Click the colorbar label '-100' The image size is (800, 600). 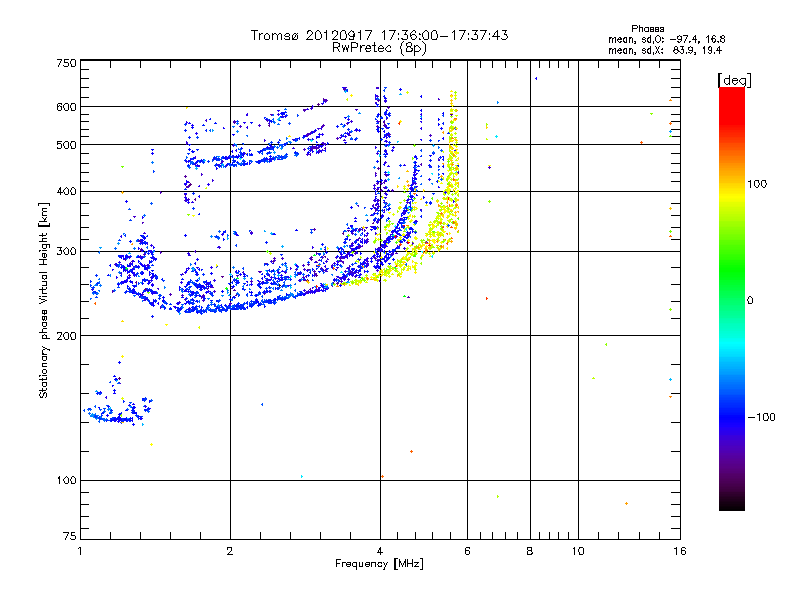pos(761,417)
